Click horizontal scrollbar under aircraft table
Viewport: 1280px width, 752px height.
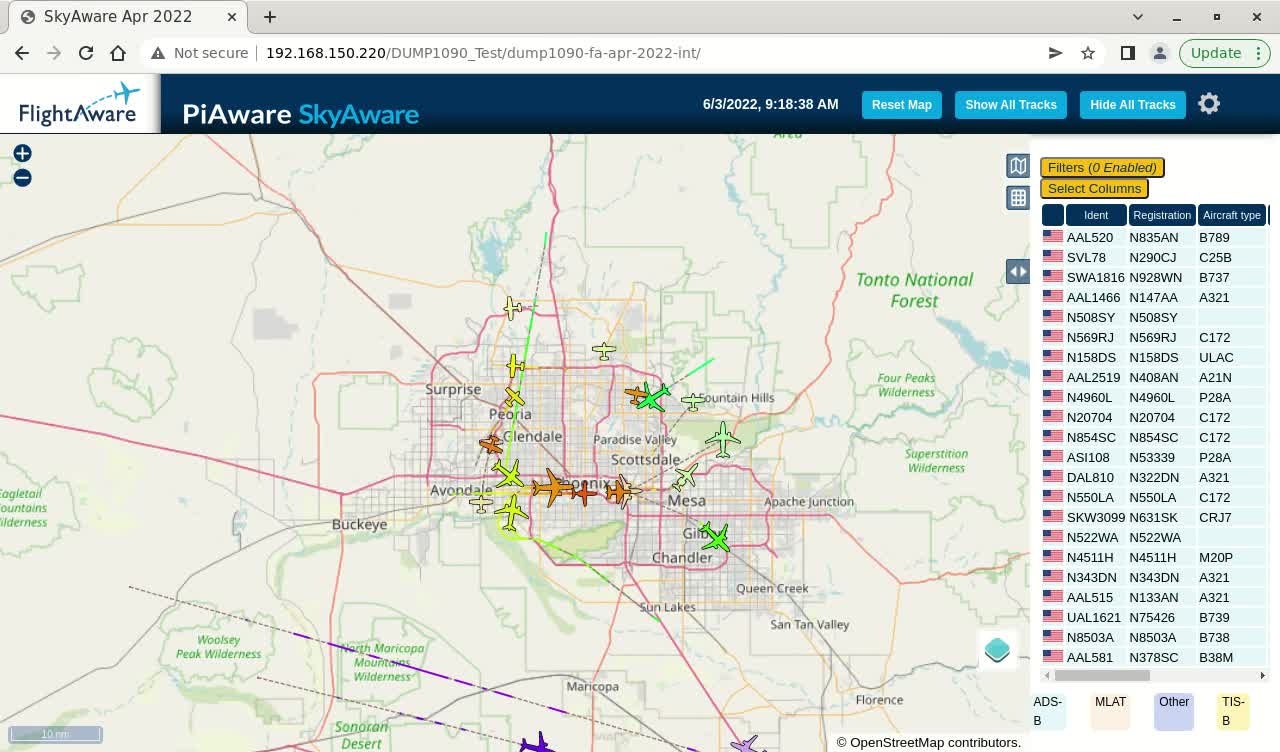pyautogui.click(x=1102, y=676)
